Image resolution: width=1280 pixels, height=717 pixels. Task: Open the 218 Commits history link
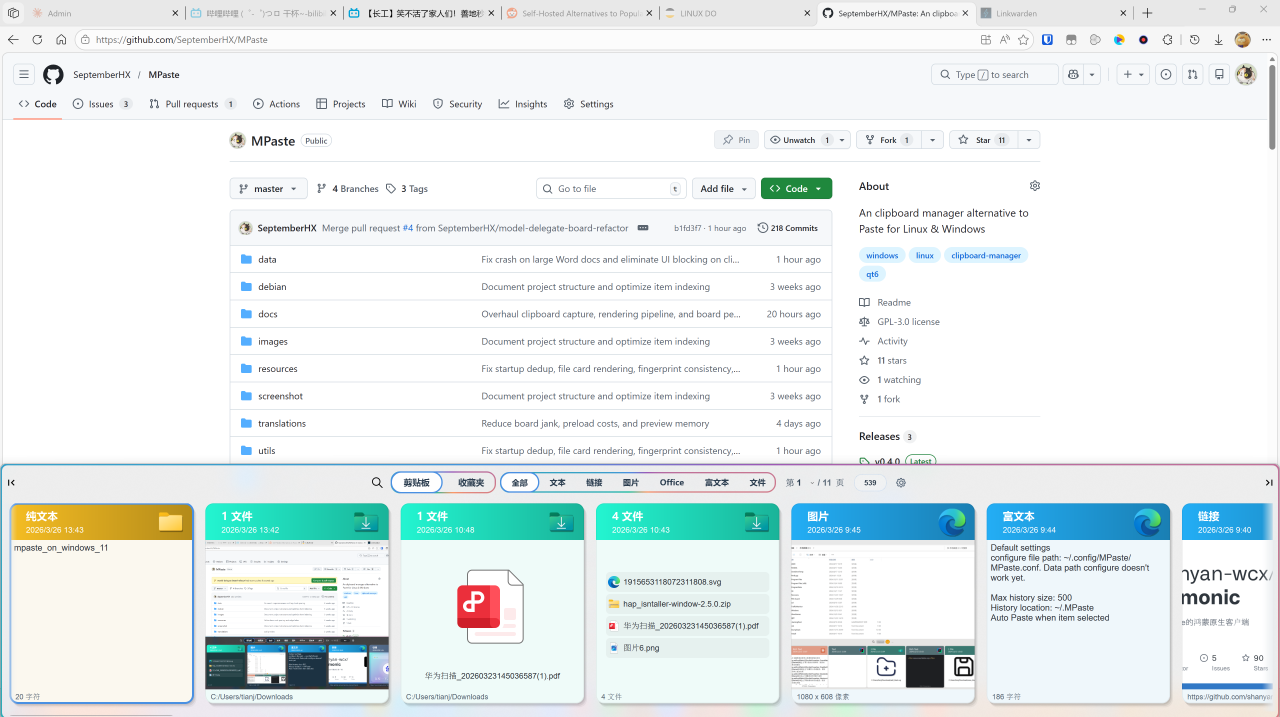[x=788, y=228]
